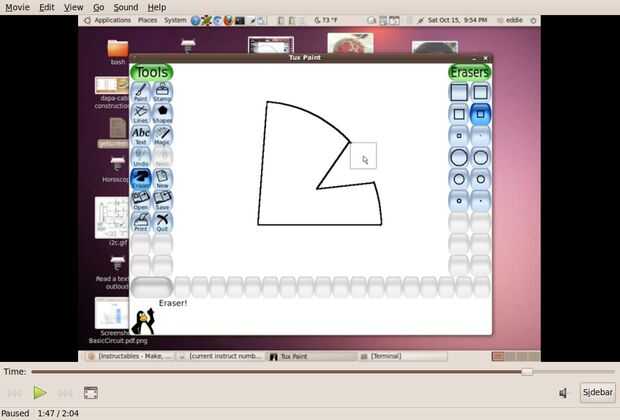Open the Help menu
This screenshot has height=420, width=620.
(157, 7)
